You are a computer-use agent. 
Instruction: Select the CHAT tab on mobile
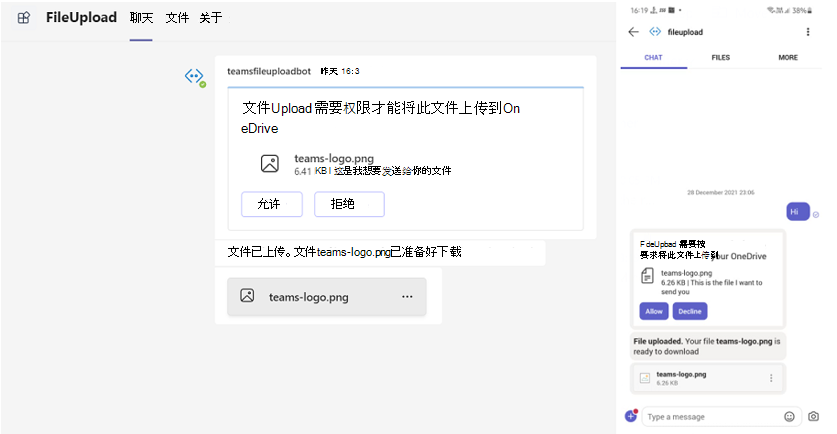(653, 58)
